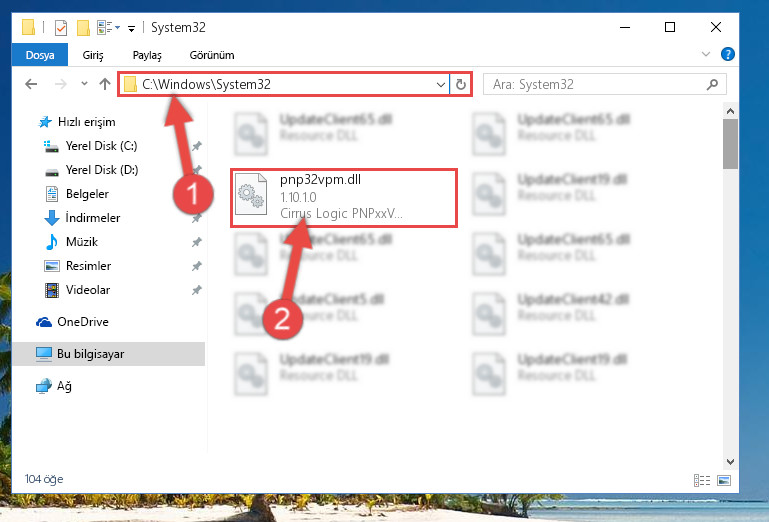Click scrollbar up arrow in file list
The width and height of the screenshot is (769, 522).
pos(730,111)
